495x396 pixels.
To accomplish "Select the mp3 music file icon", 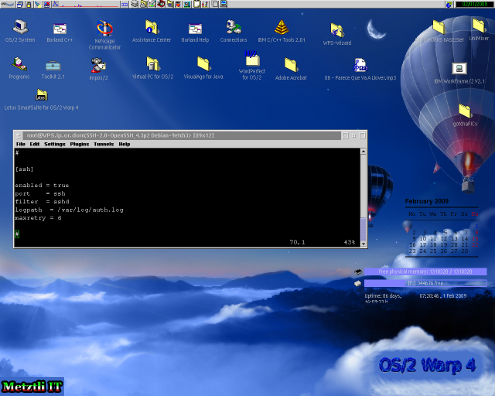I will [x=360, y=65].
